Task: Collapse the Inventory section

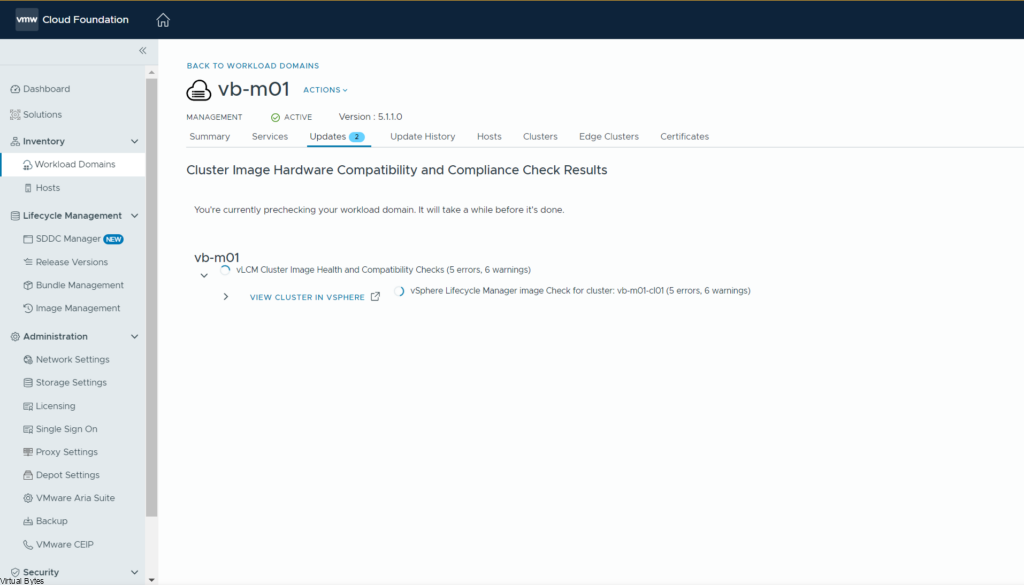Action: (135, 142)
